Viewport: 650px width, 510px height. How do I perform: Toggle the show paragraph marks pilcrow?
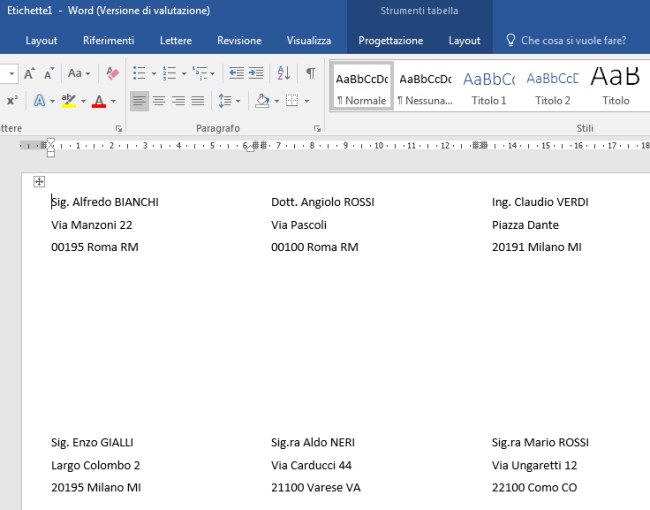pos(311,74)
